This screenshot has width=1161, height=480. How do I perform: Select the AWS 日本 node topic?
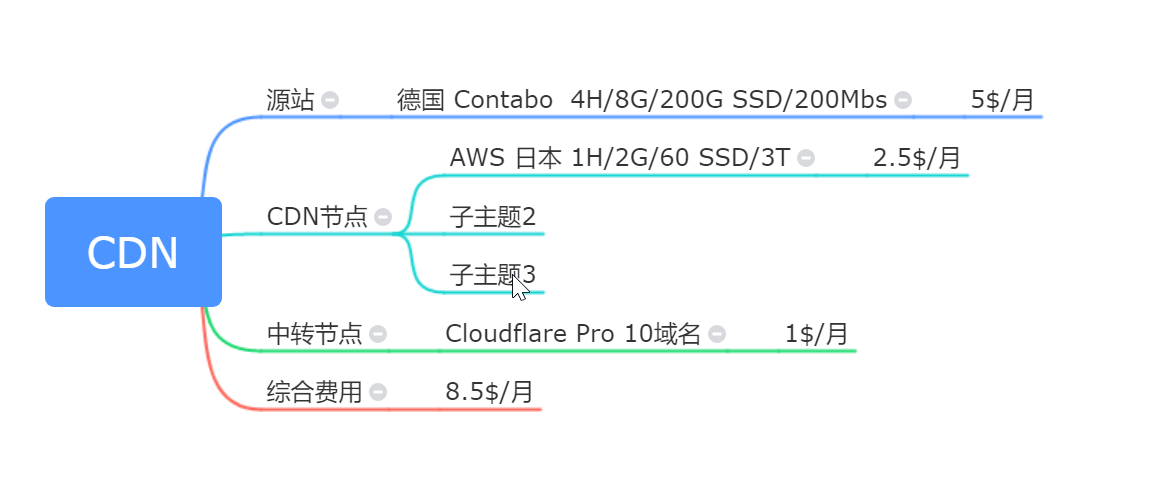click(x=619, y=158)
